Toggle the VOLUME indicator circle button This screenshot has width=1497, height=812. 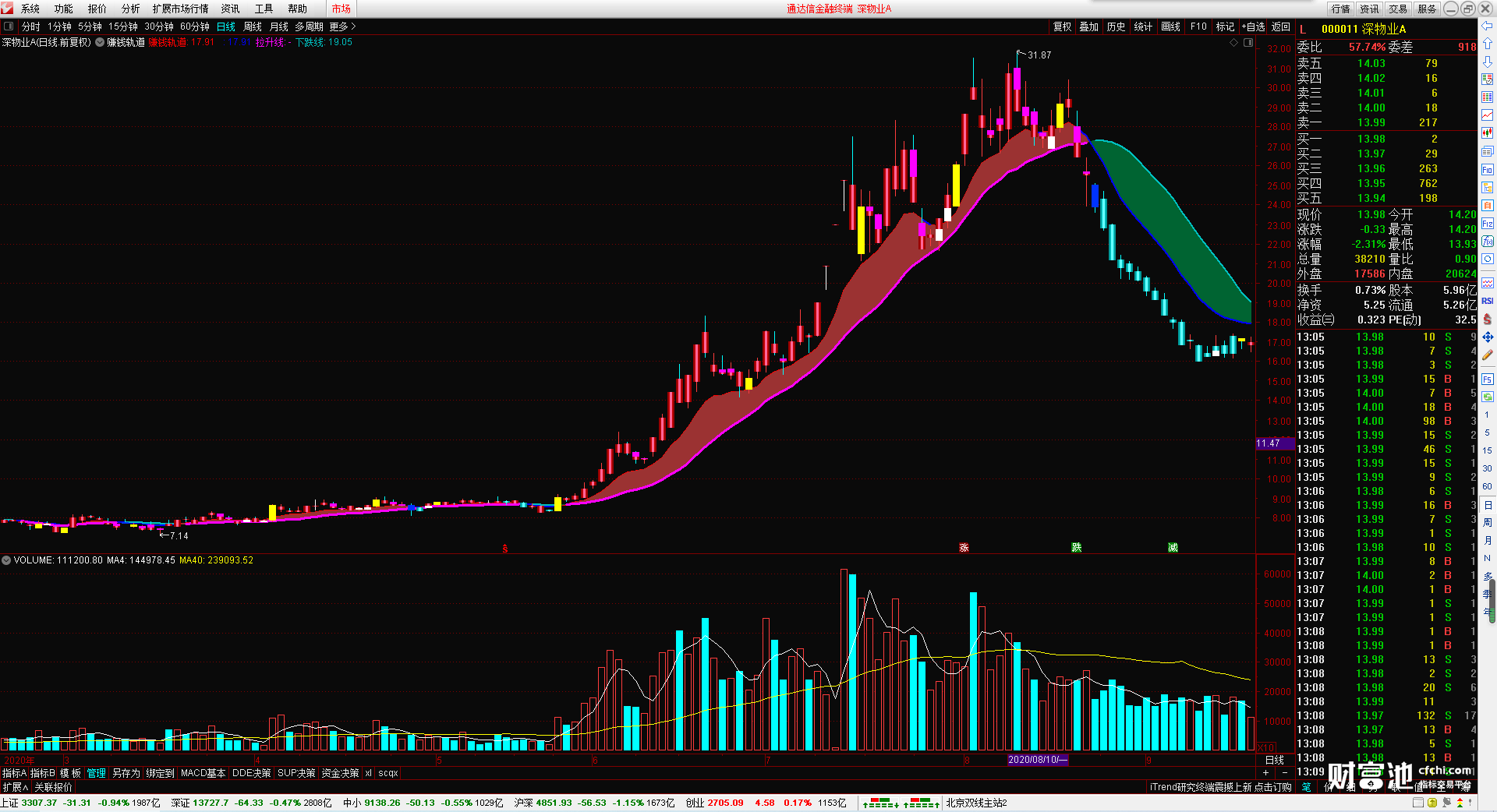click(x=6, y=560)
